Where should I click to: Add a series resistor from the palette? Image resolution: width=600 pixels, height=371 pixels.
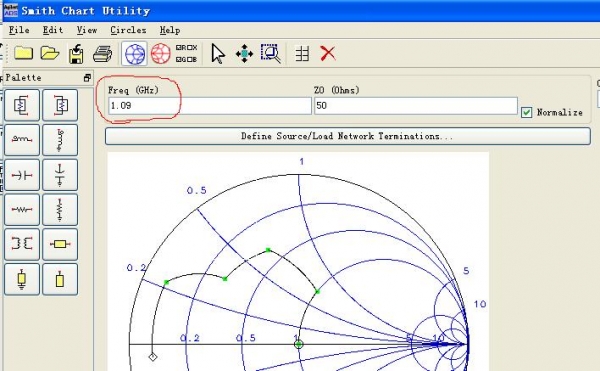click(x=22, y=210)
